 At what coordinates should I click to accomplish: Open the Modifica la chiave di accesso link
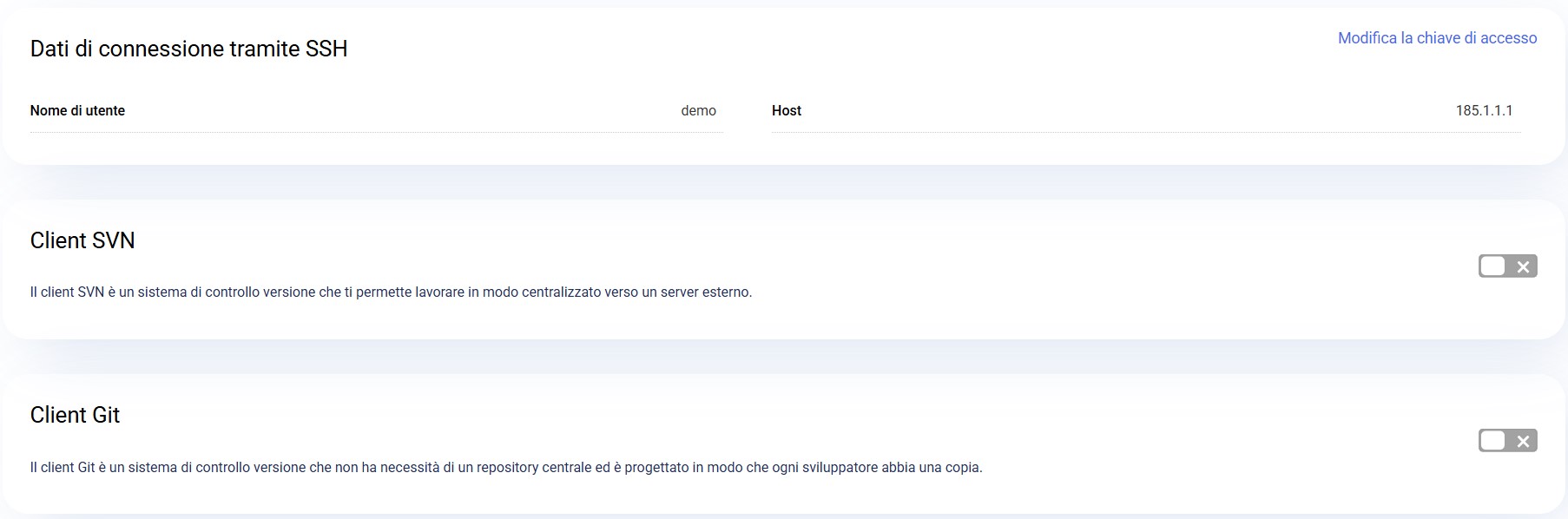1437,38
